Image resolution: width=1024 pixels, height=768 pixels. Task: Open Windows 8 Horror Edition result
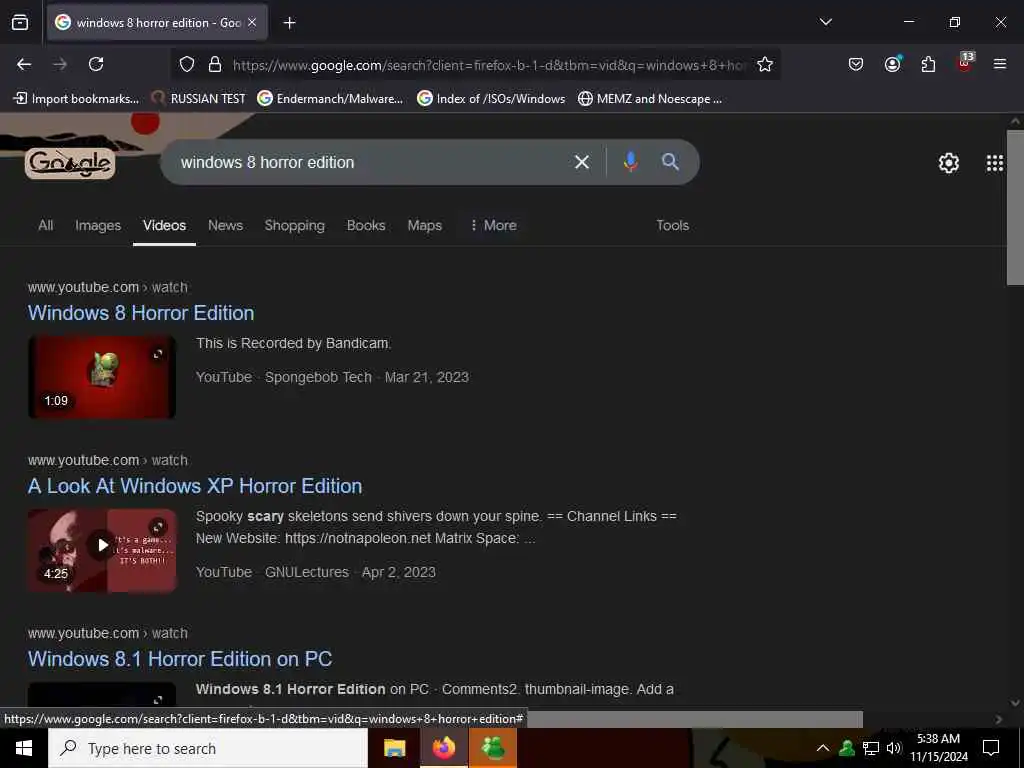[141, 313]
